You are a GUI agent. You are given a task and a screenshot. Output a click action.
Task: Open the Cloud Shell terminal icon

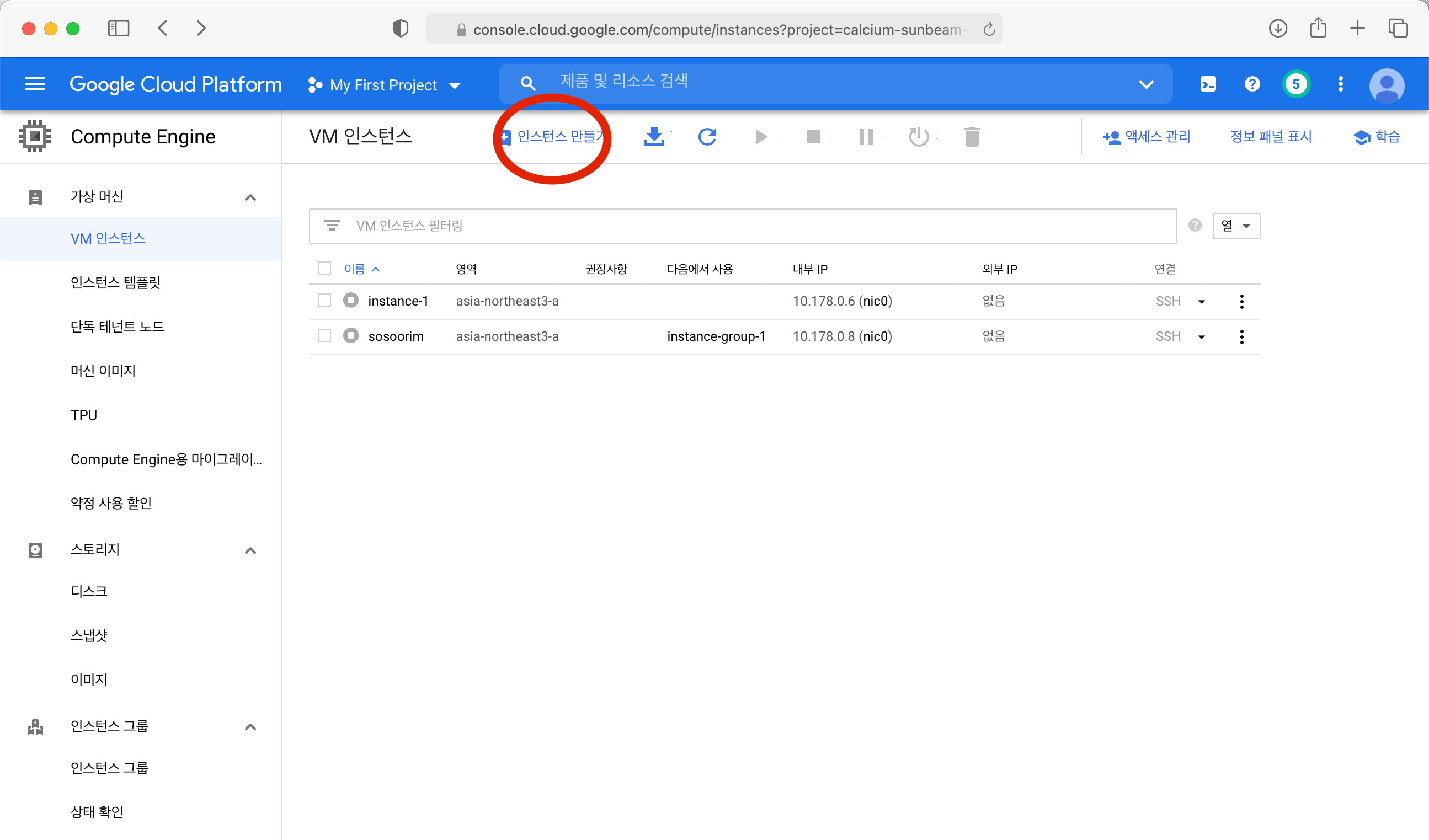click(x=1207, y=84)
